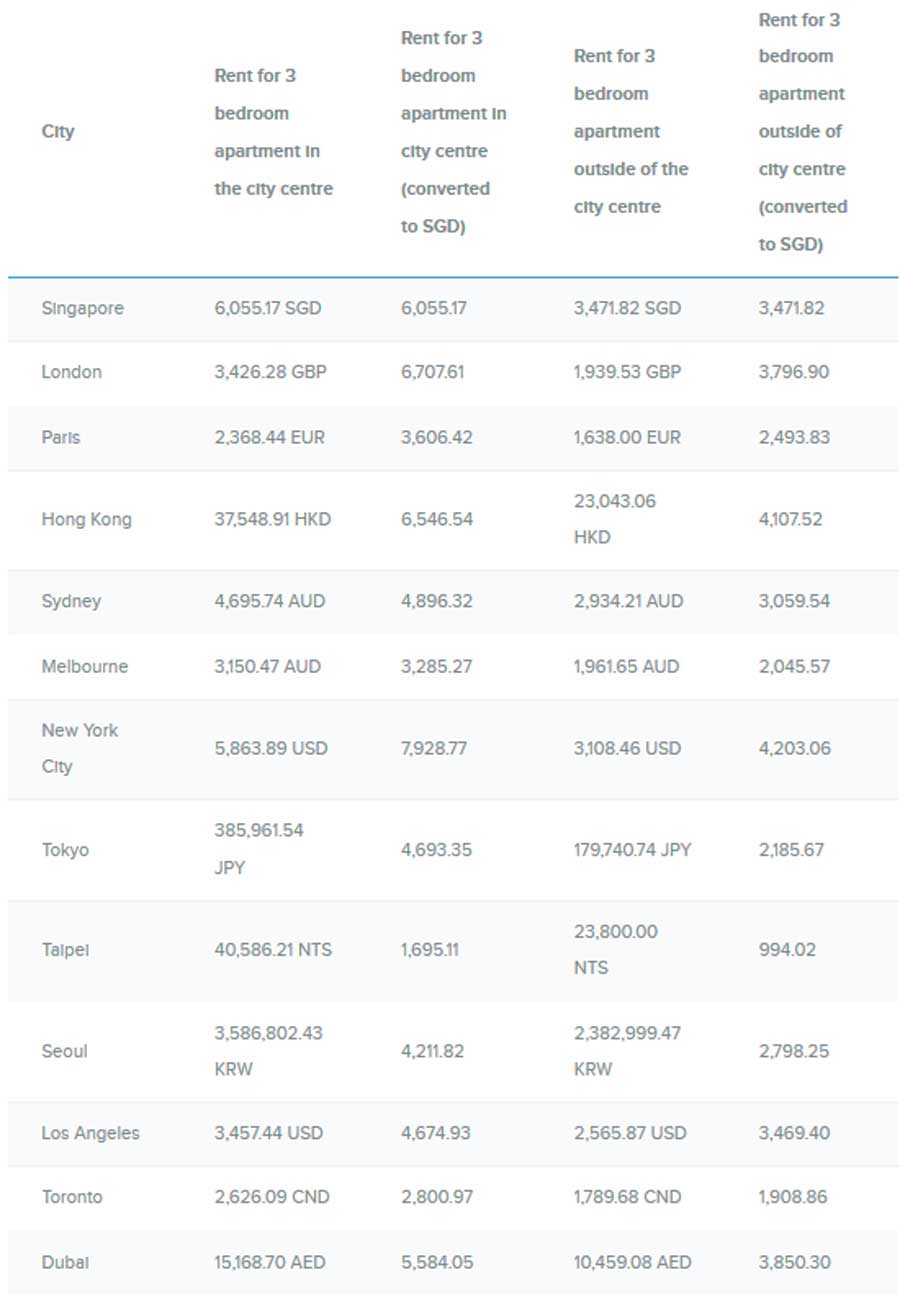Click Sydney's 4,695.74 AUD rent cell

click(x=269, y=601)
